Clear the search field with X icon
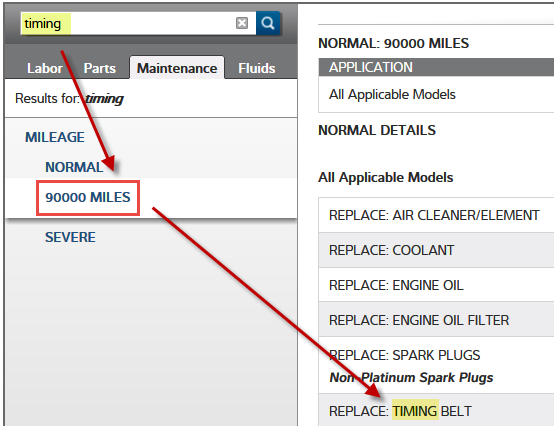 click(x=242, y=23)
